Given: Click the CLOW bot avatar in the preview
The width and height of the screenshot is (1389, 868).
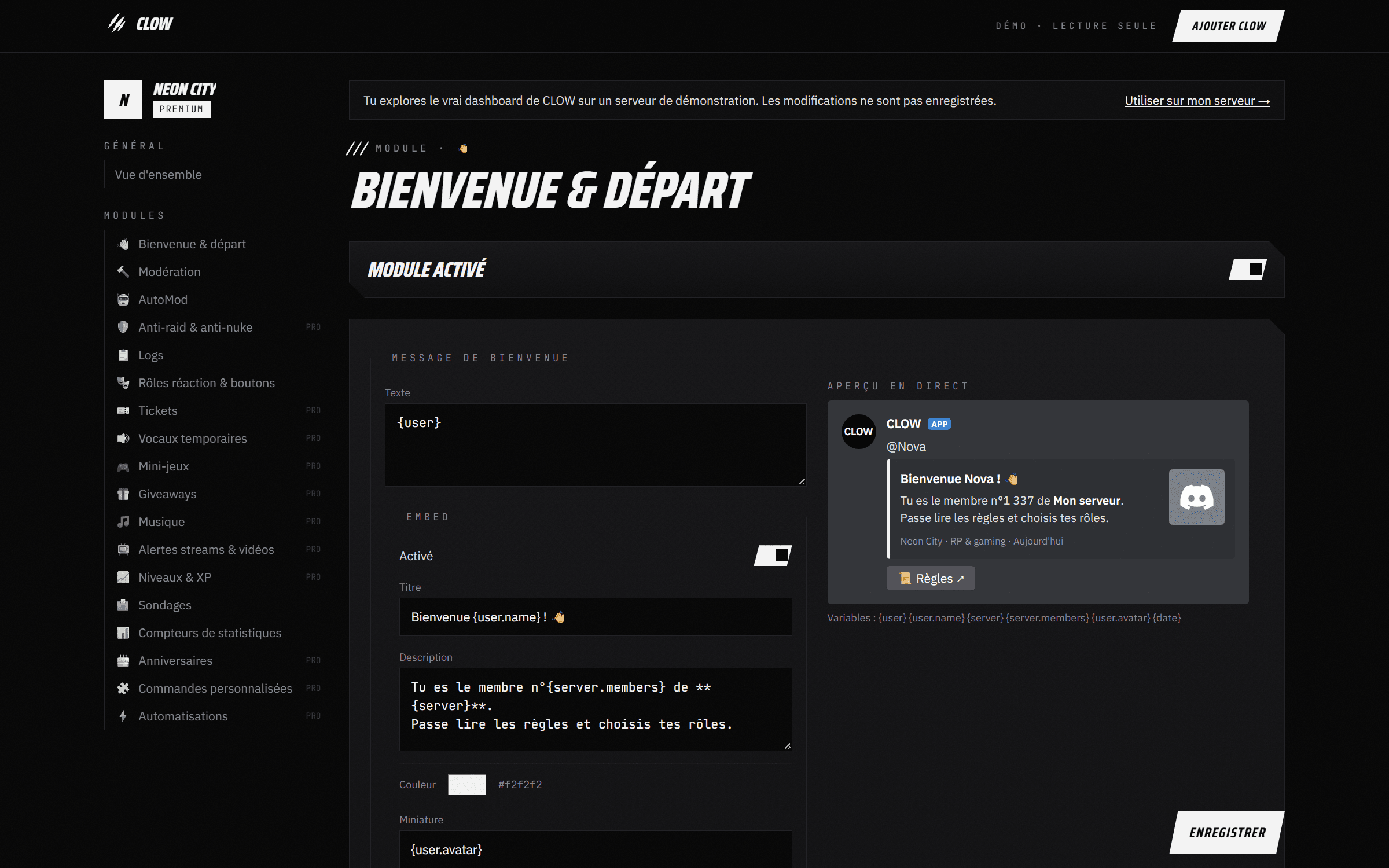Looking at the screenshot, I should (x=858, y=432).
